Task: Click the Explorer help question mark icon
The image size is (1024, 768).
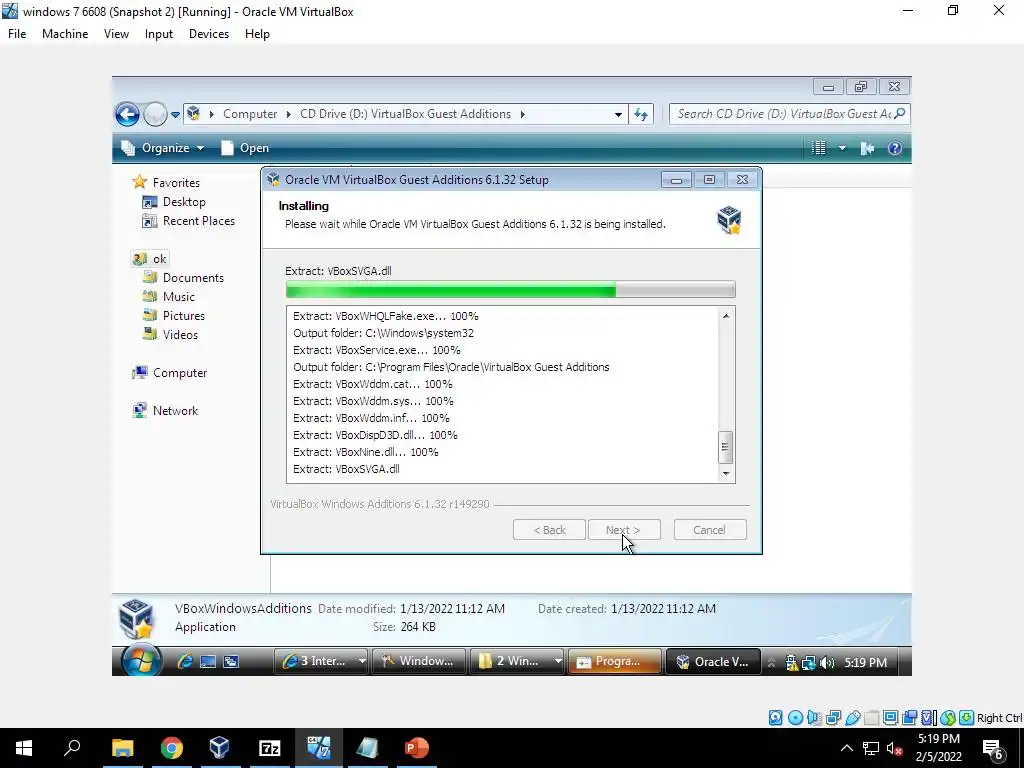Action: [895, 148]
